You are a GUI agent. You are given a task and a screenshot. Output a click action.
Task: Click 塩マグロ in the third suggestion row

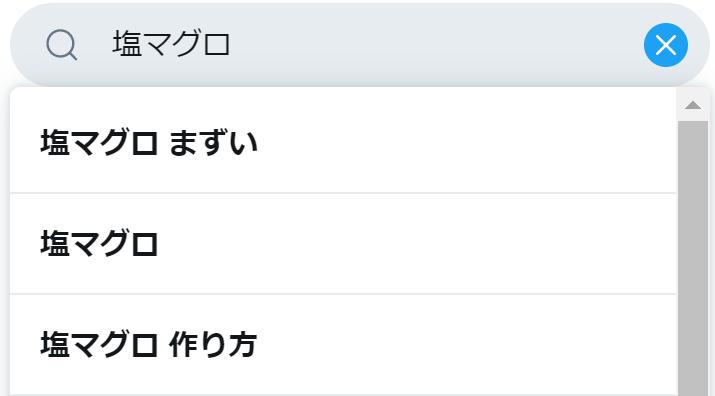click(99, 344)
